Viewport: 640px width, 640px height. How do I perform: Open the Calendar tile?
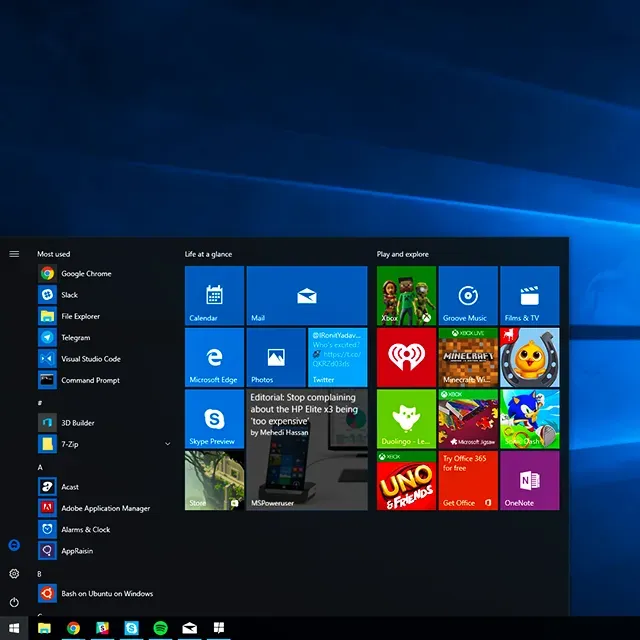tap(214, 296)
